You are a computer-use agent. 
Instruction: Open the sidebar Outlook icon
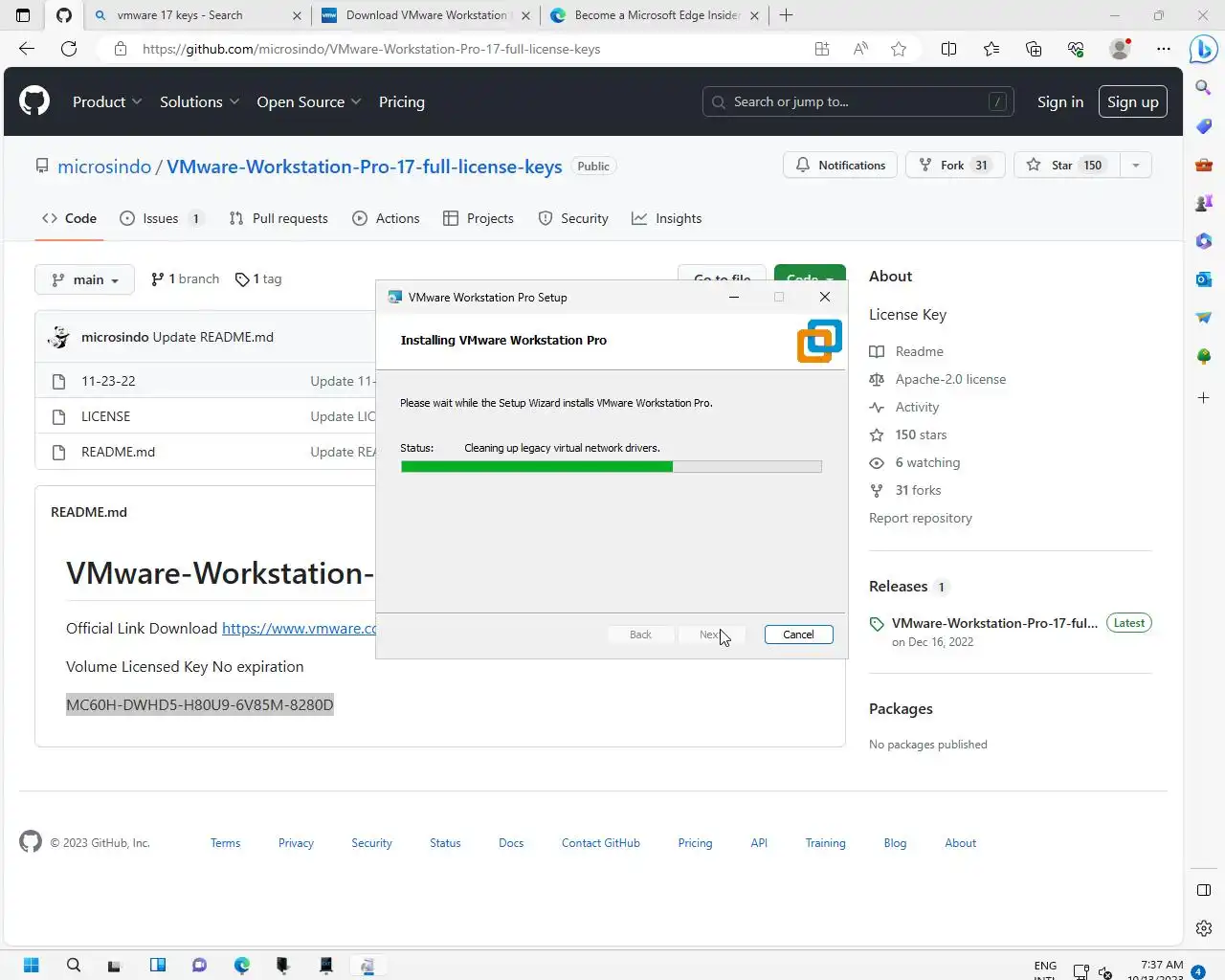(1204, 279)
